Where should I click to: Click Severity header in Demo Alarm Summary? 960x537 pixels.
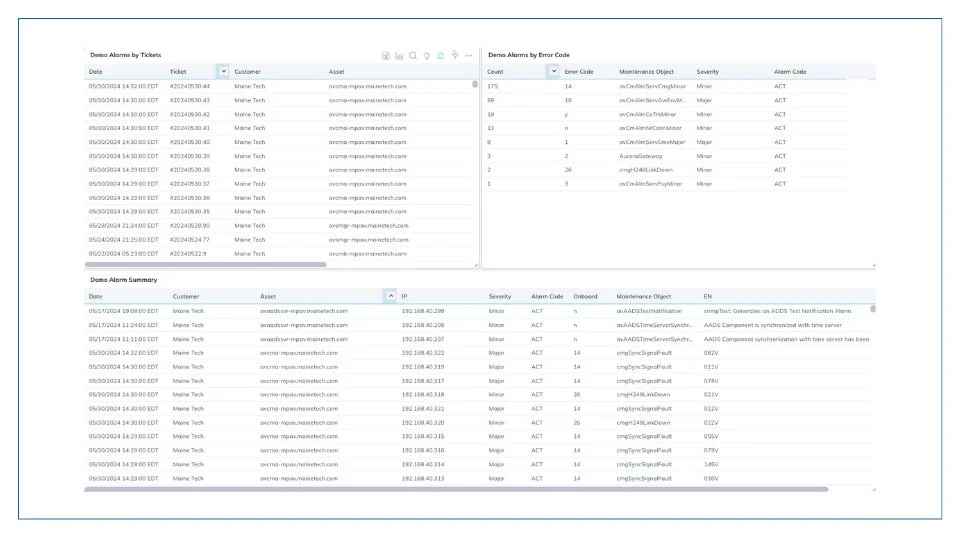click(500, 296)
